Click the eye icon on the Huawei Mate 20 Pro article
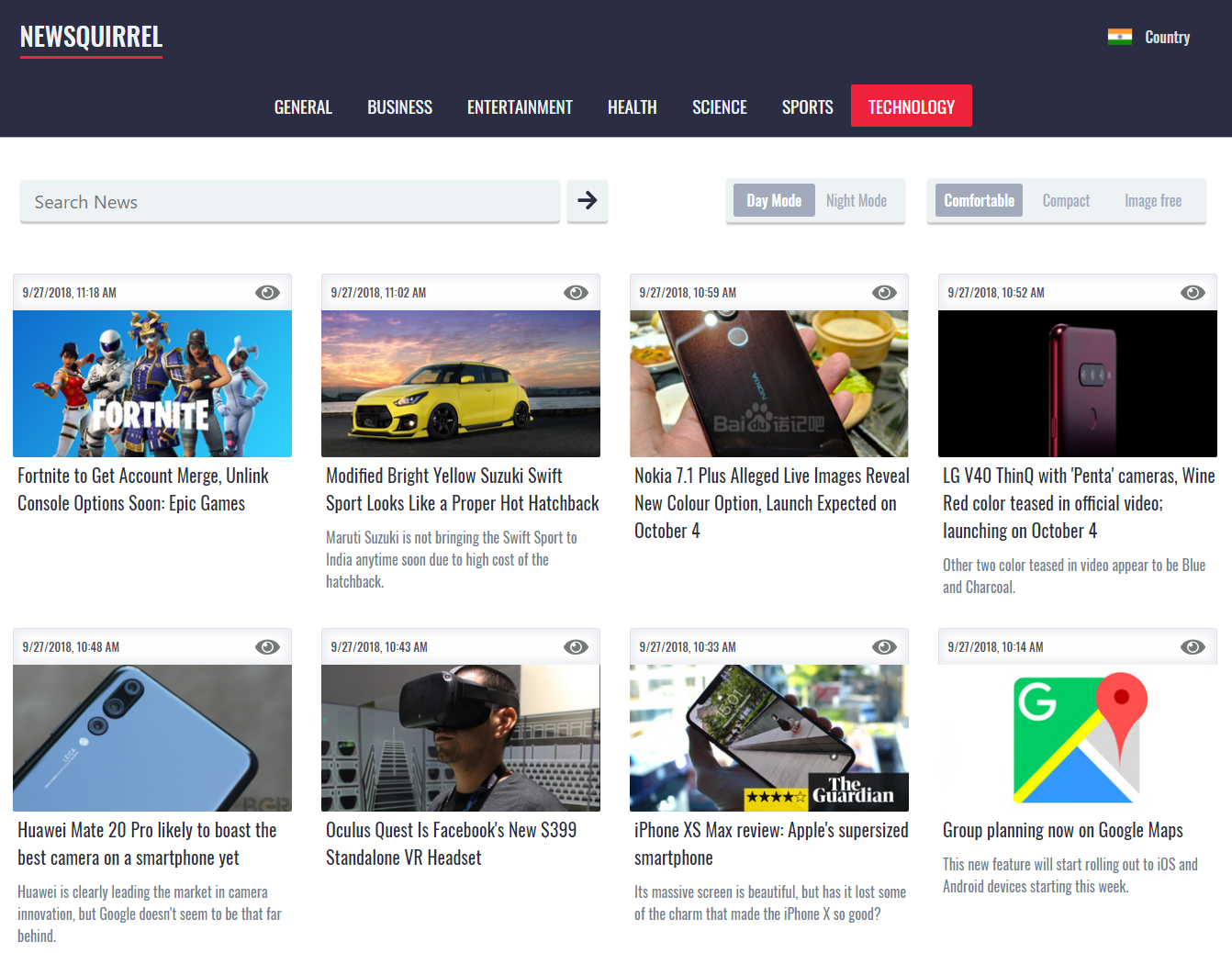Image resolution: width=1232 pixels, height=953 pixels. coord(267,647)
